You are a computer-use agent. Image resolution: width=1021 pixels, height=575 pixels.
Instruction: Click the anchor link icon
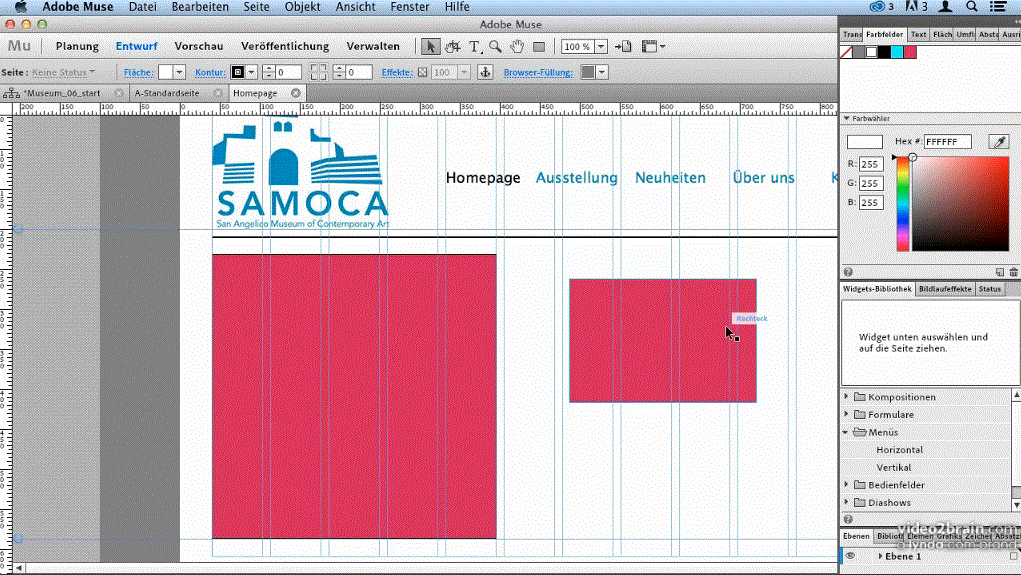(485, 72)
